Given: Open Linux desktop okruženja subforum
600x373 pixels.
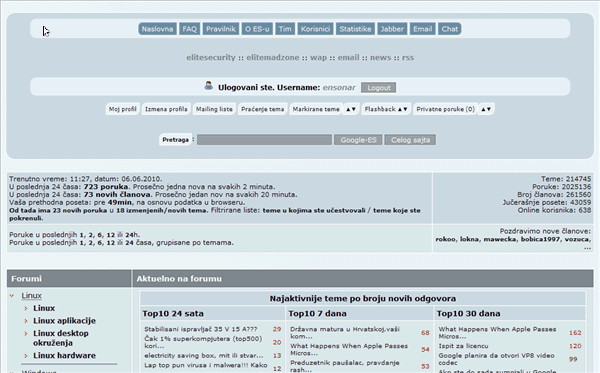Looking at the screenshot, I should 60,338.
